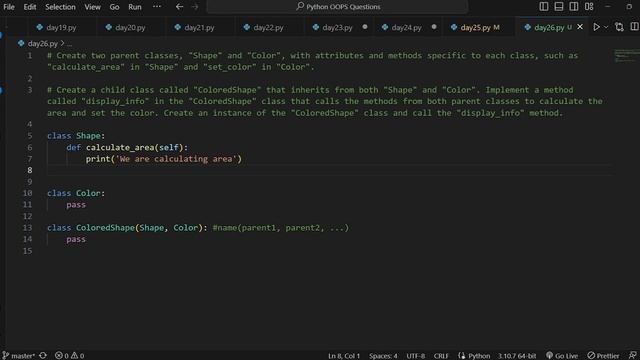Start Go Live server
The width and height of the screenshot is (640, 360).
[x=562, y=356]
